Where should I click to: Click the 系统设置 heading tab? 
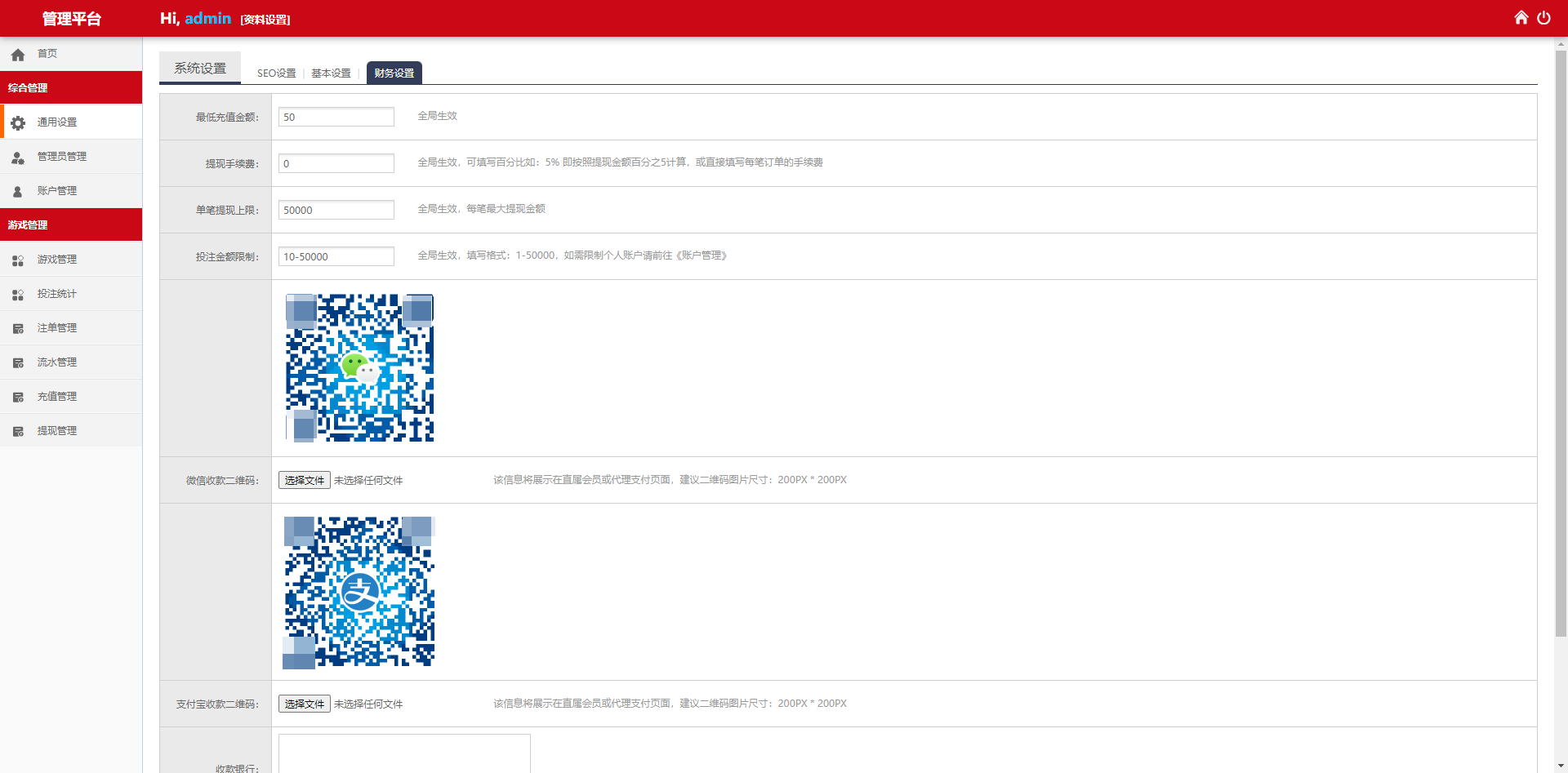pyautogui.click(x=200, y=68)
